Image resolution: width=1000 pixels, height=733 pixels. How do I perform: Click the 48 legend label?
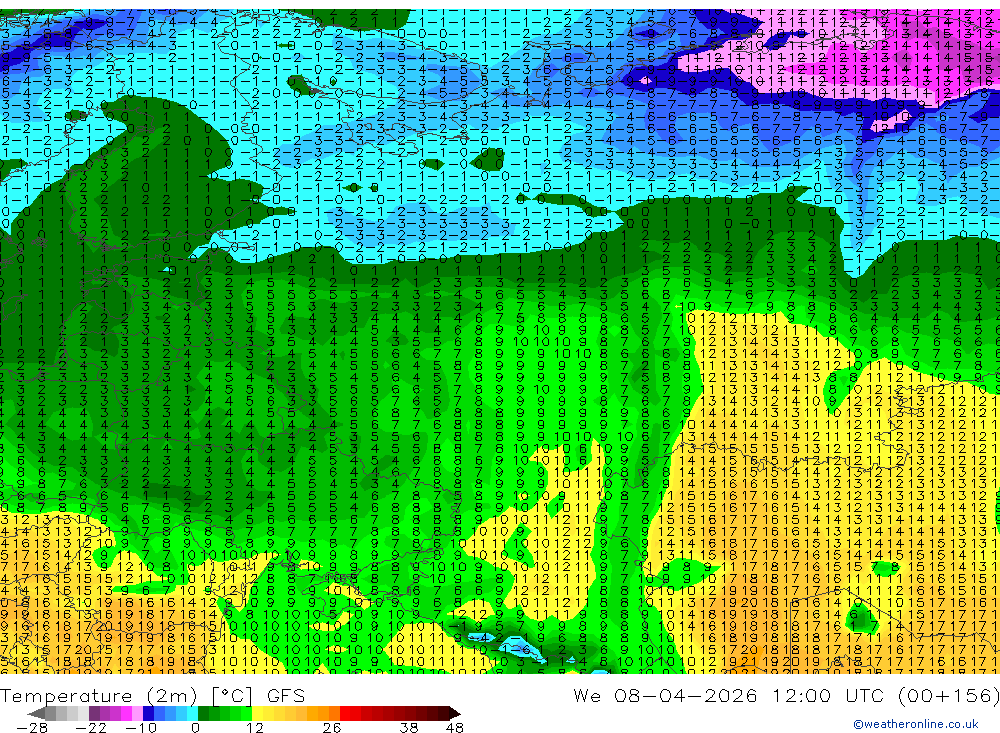click(x=455, y=727)
